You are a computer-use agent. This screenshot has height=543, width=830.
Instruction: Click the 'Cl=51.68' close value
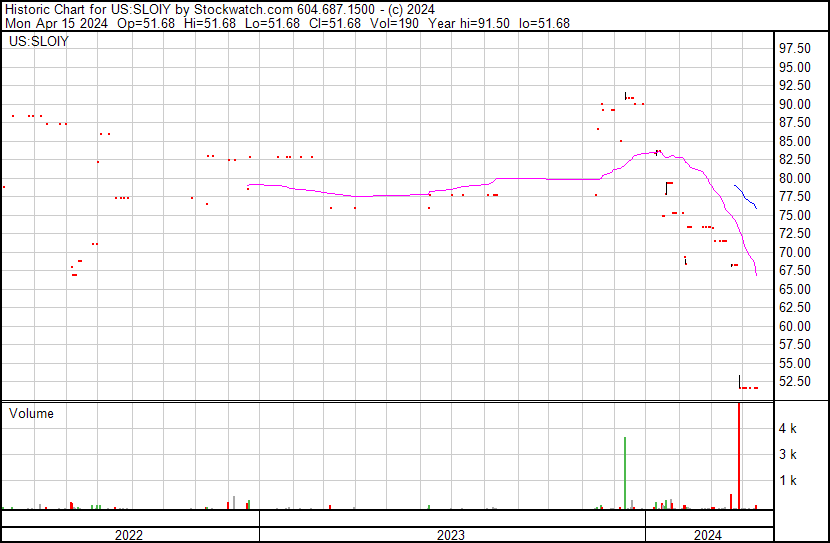(x=335, y=23)
